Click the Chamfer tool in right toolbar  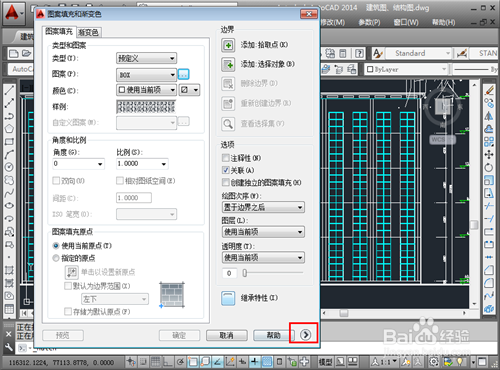click(x=489, y=270)
